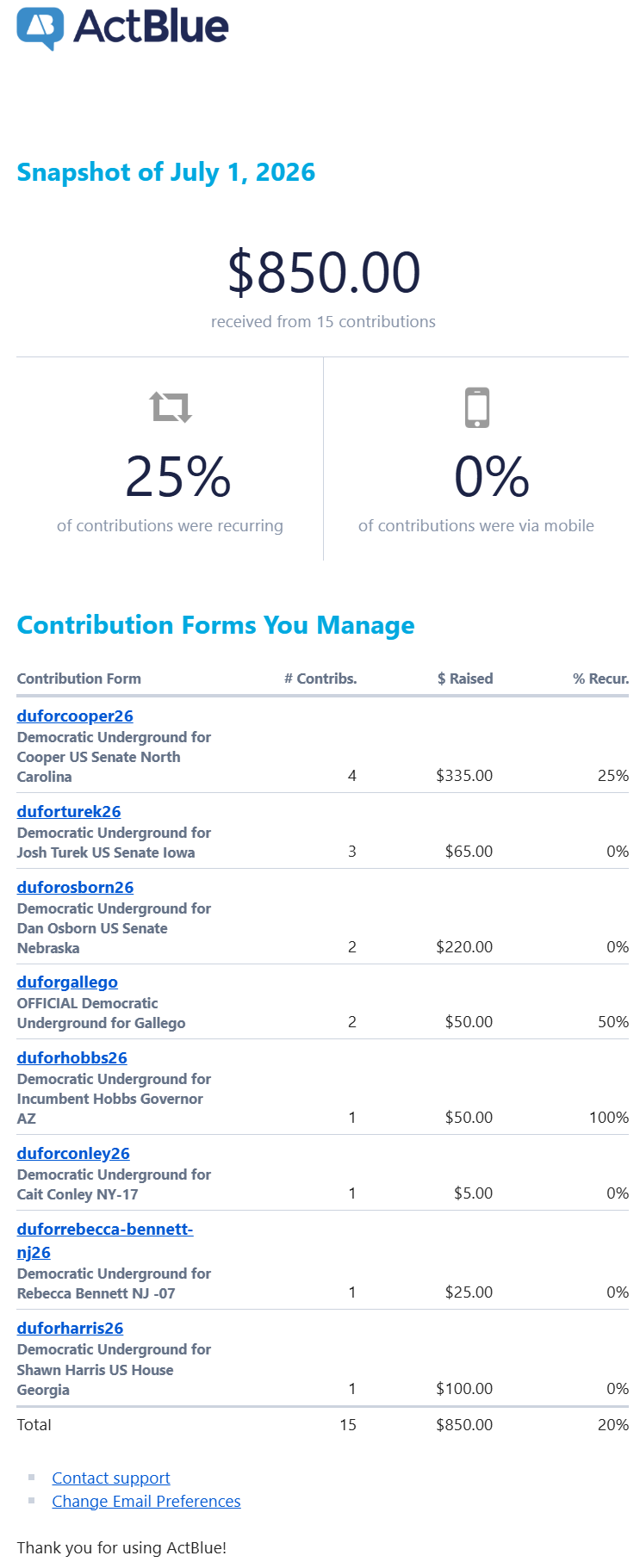Click the $ Raised column header
640x1568 pixels.
point(465,679)
